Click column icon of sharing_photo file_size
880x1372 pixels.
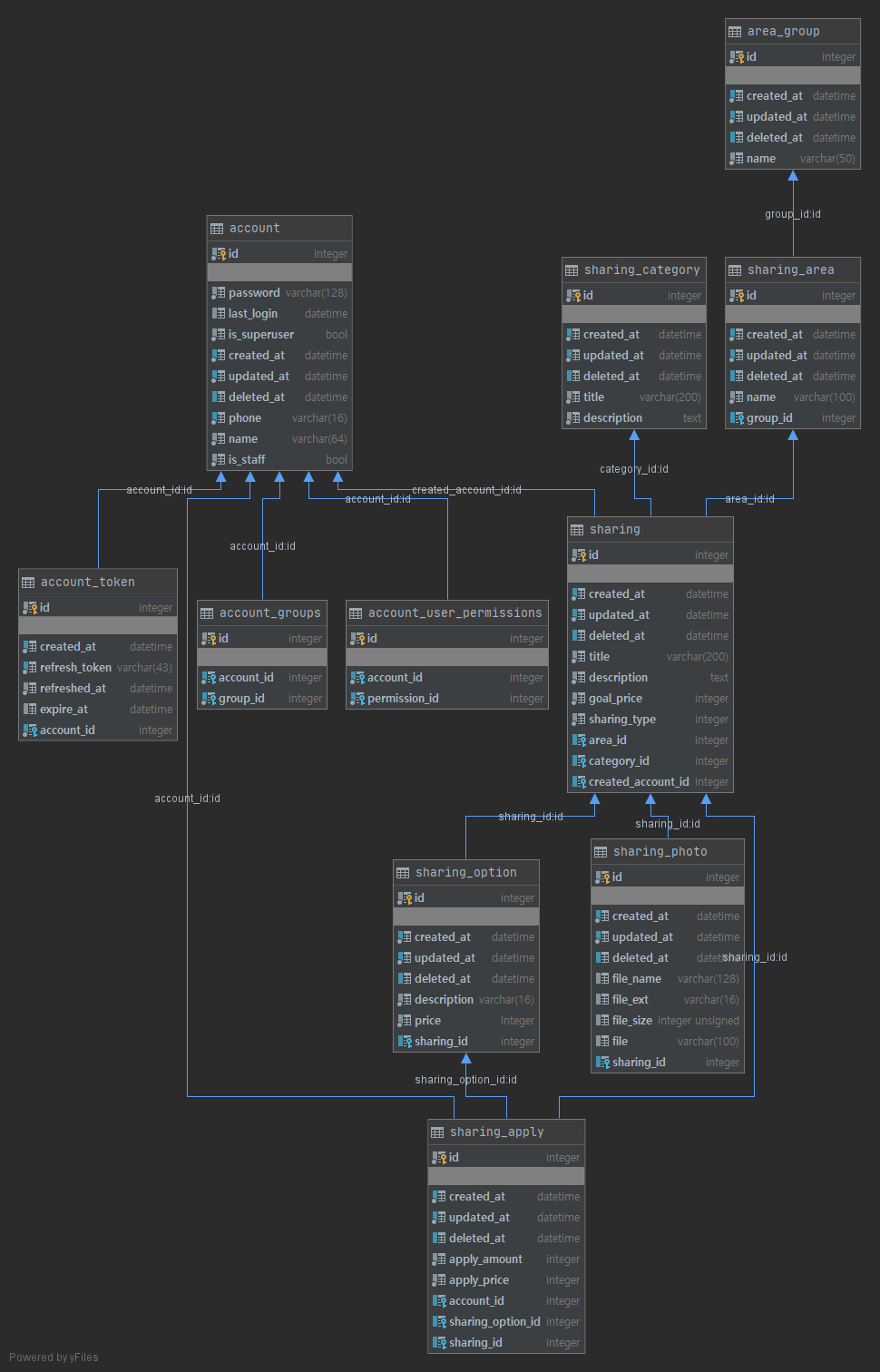point(602,1021)
